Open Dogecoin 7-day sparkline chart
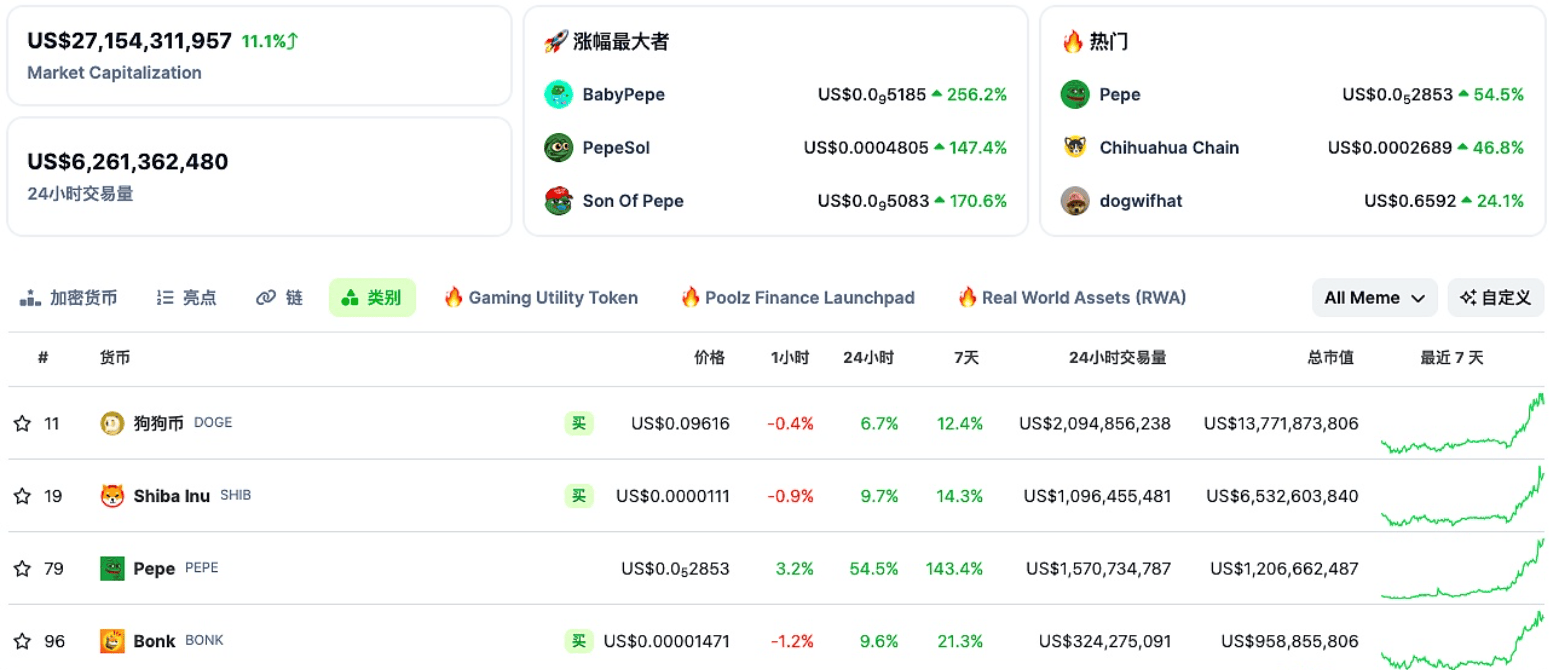The height and width of the screenshot is (670, 1557). (x=1461, y=424)
